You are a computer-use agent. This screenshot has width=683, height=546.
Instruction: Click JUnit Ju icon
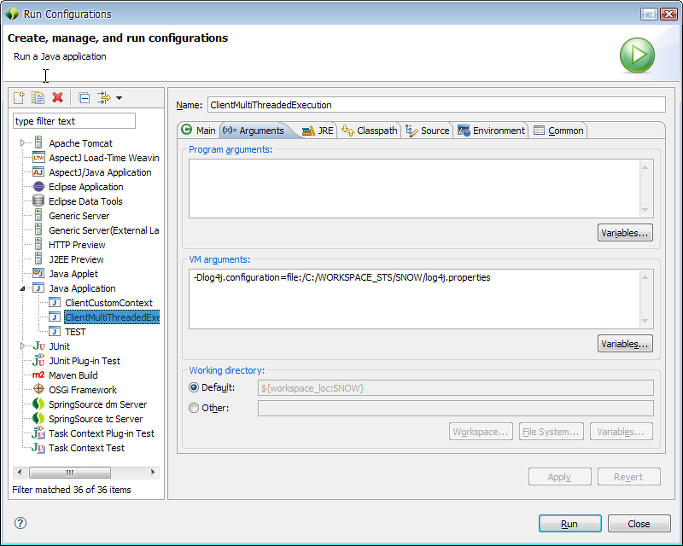[39, 346]
